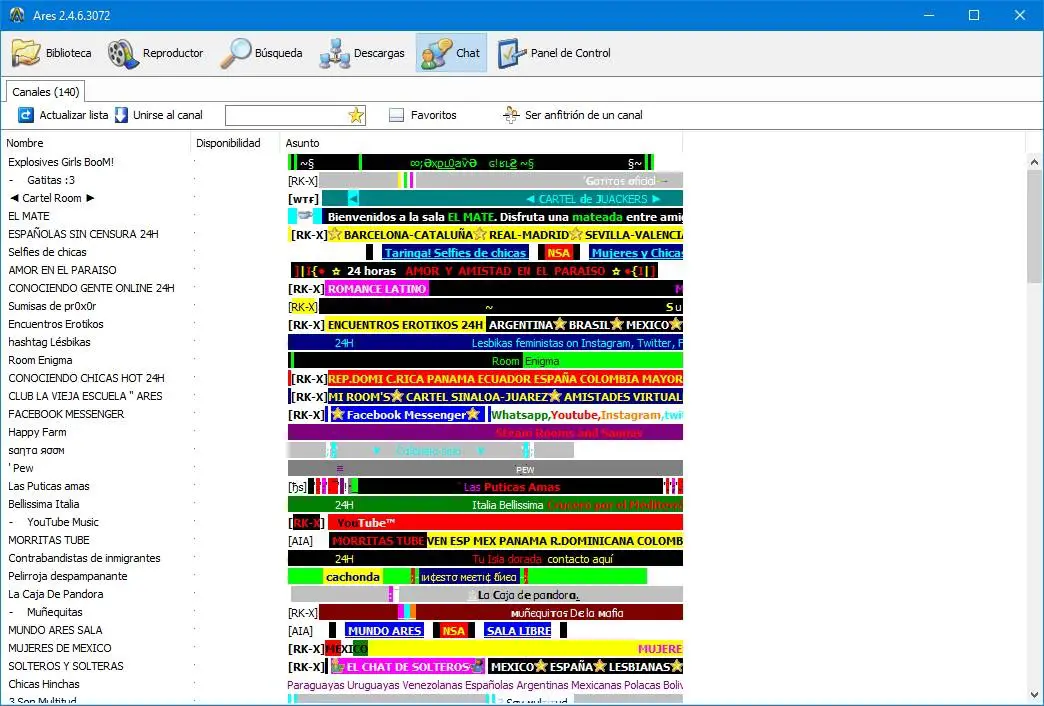Screen dimensions: 1044x706
Task: Select the Chat people icon
Action: (437, 53)
